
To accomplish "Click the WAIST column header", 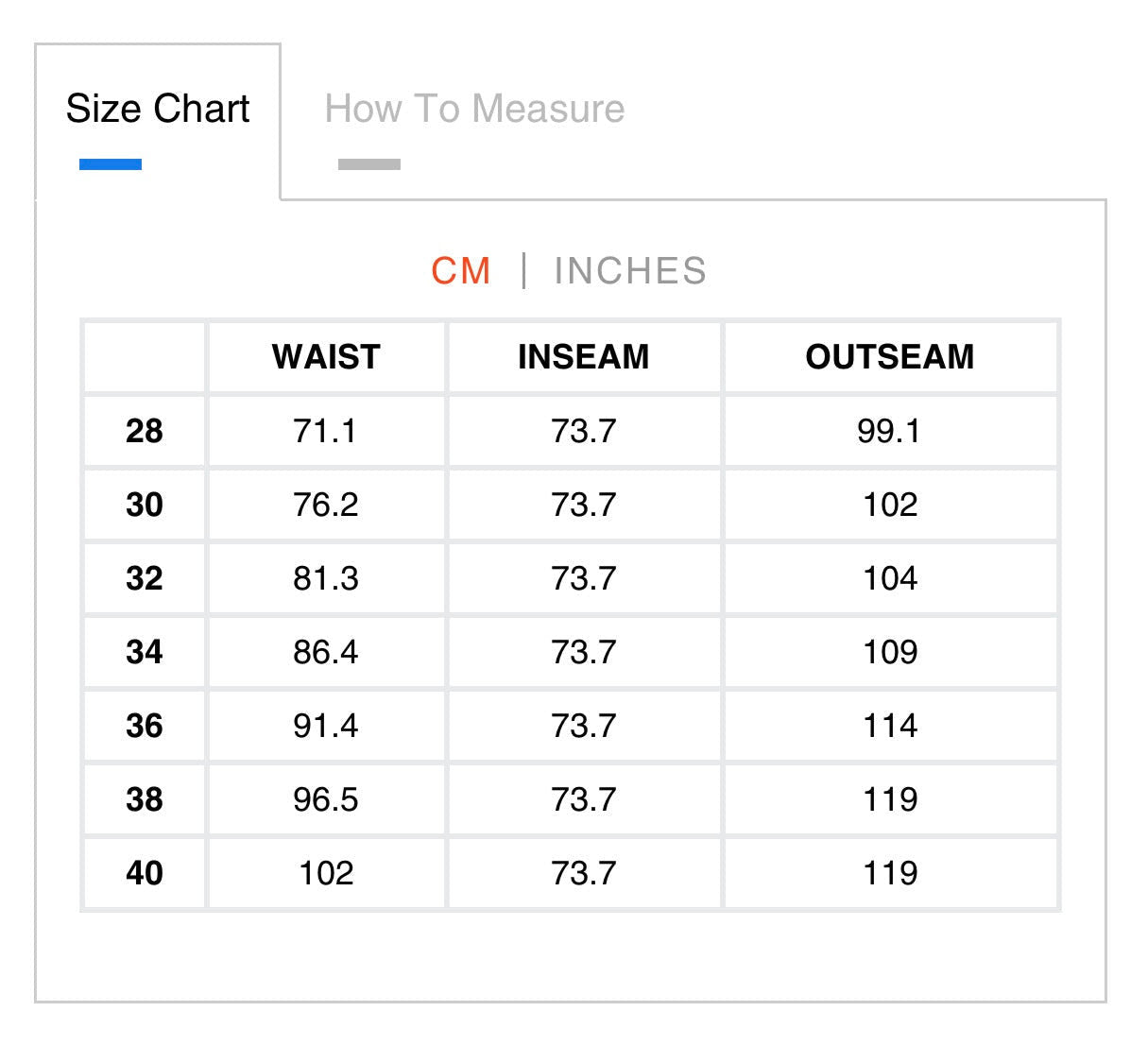I will (x=326, y=357).
